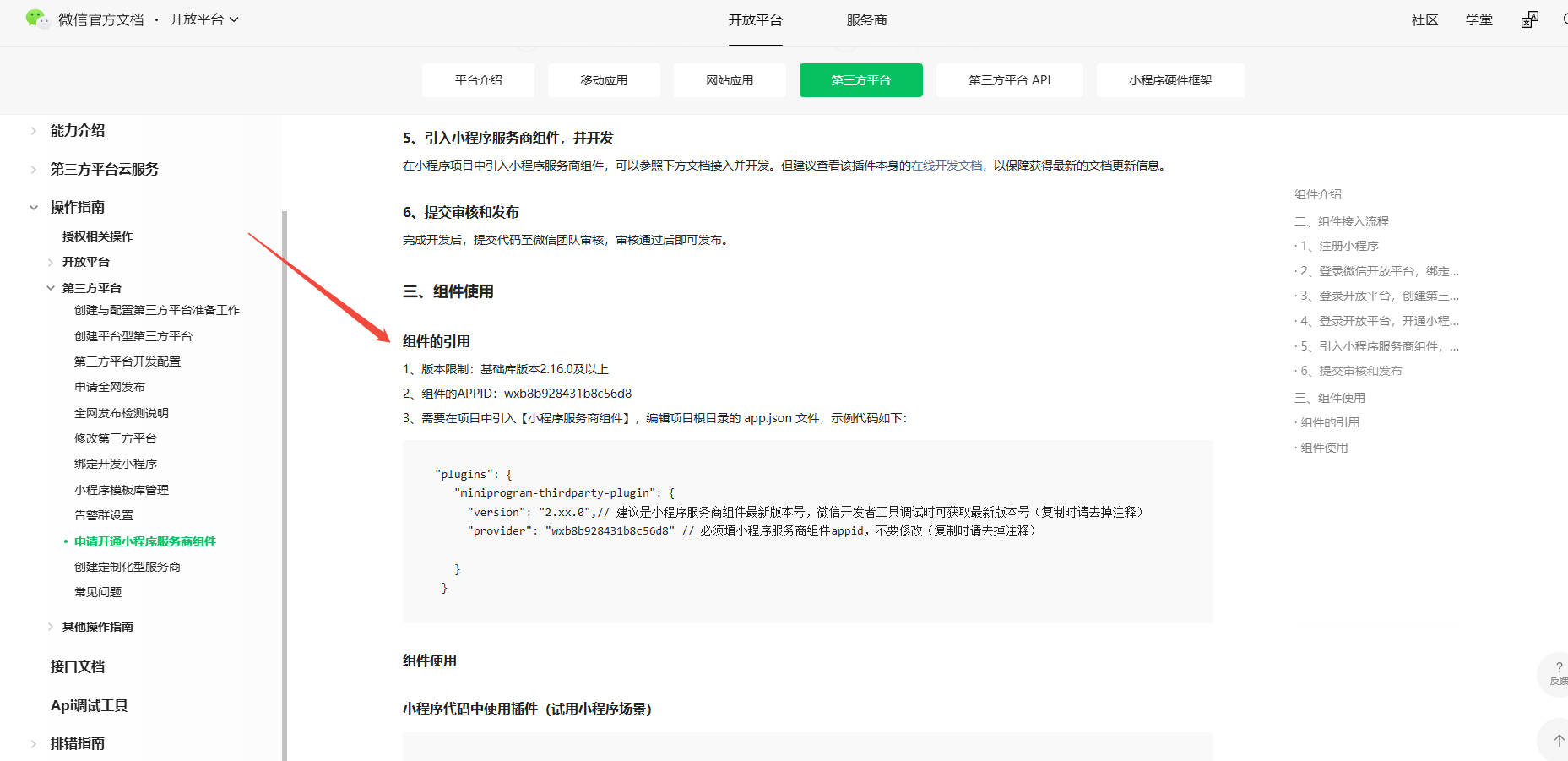Expand the 能力介绍 sidebar section
Image resolution: width=1568 pixels, height=761 pixels.
coord(34,131)
